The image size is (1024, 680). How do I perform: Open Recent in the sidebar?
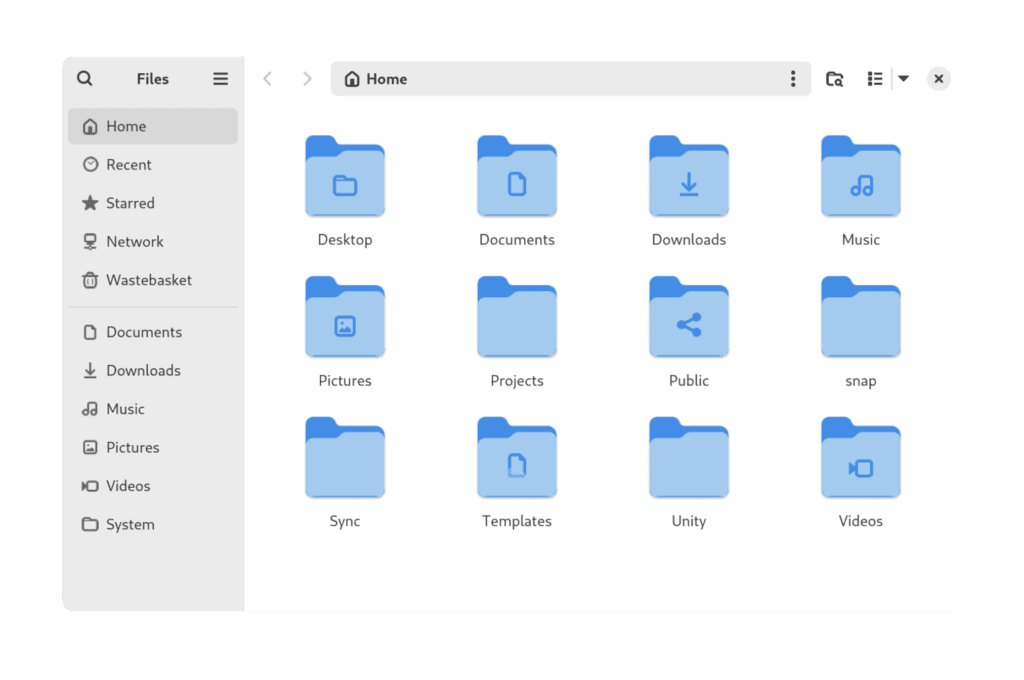pyautogui.click(x=153, y=165)
